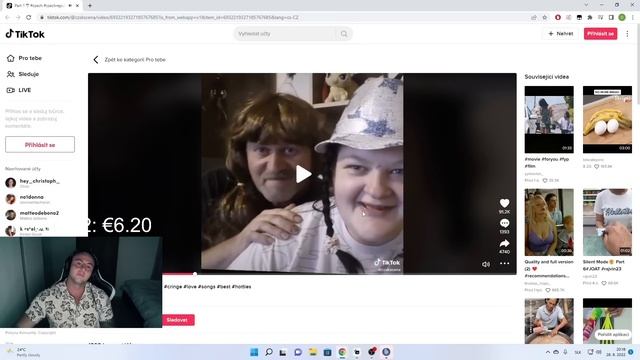Click the #cringe hashtag
The height and width of the screenshot is (360, 640).
click(173, 287)
